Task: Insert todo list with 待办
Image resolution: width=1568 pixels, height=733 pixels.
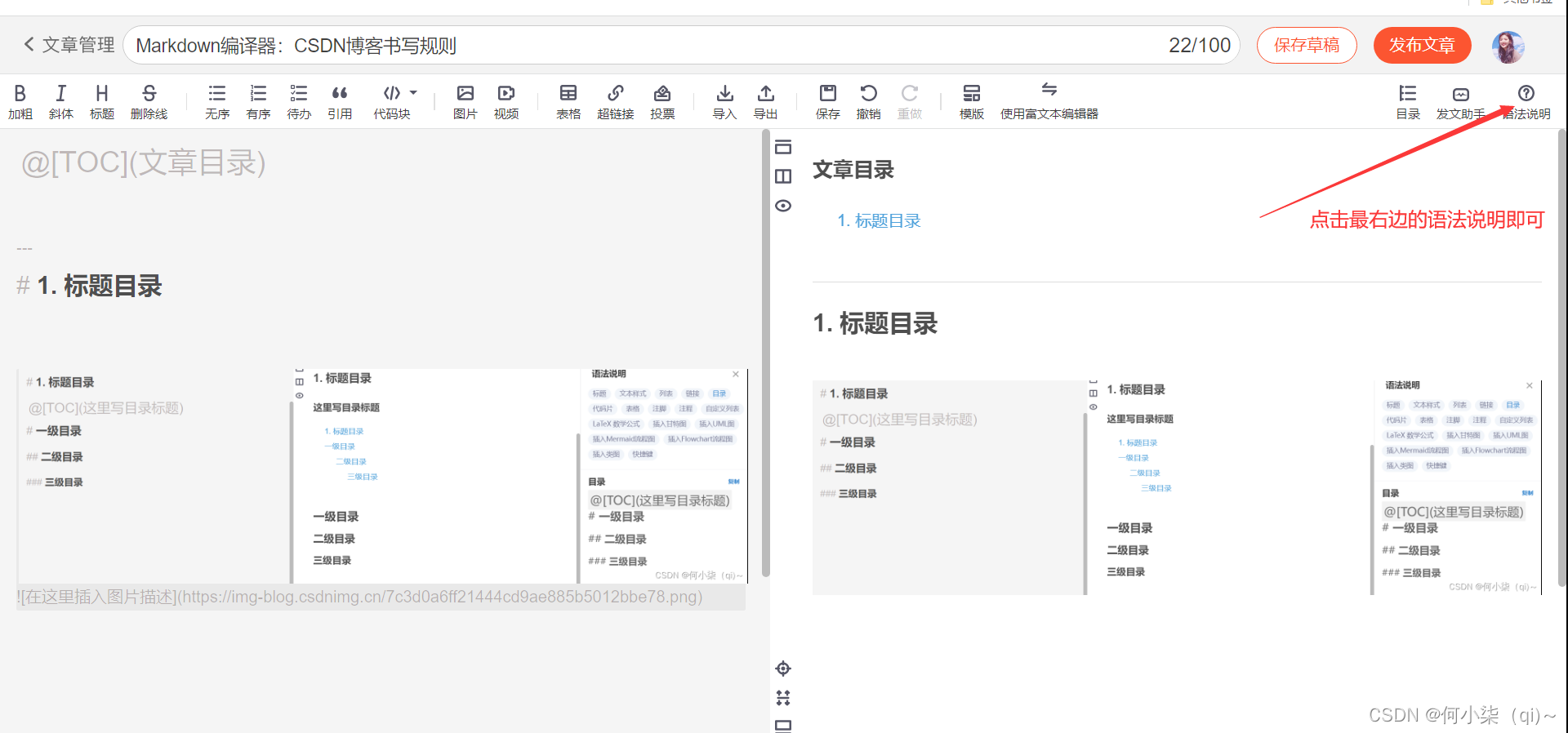Action: (x=299, y=102)
